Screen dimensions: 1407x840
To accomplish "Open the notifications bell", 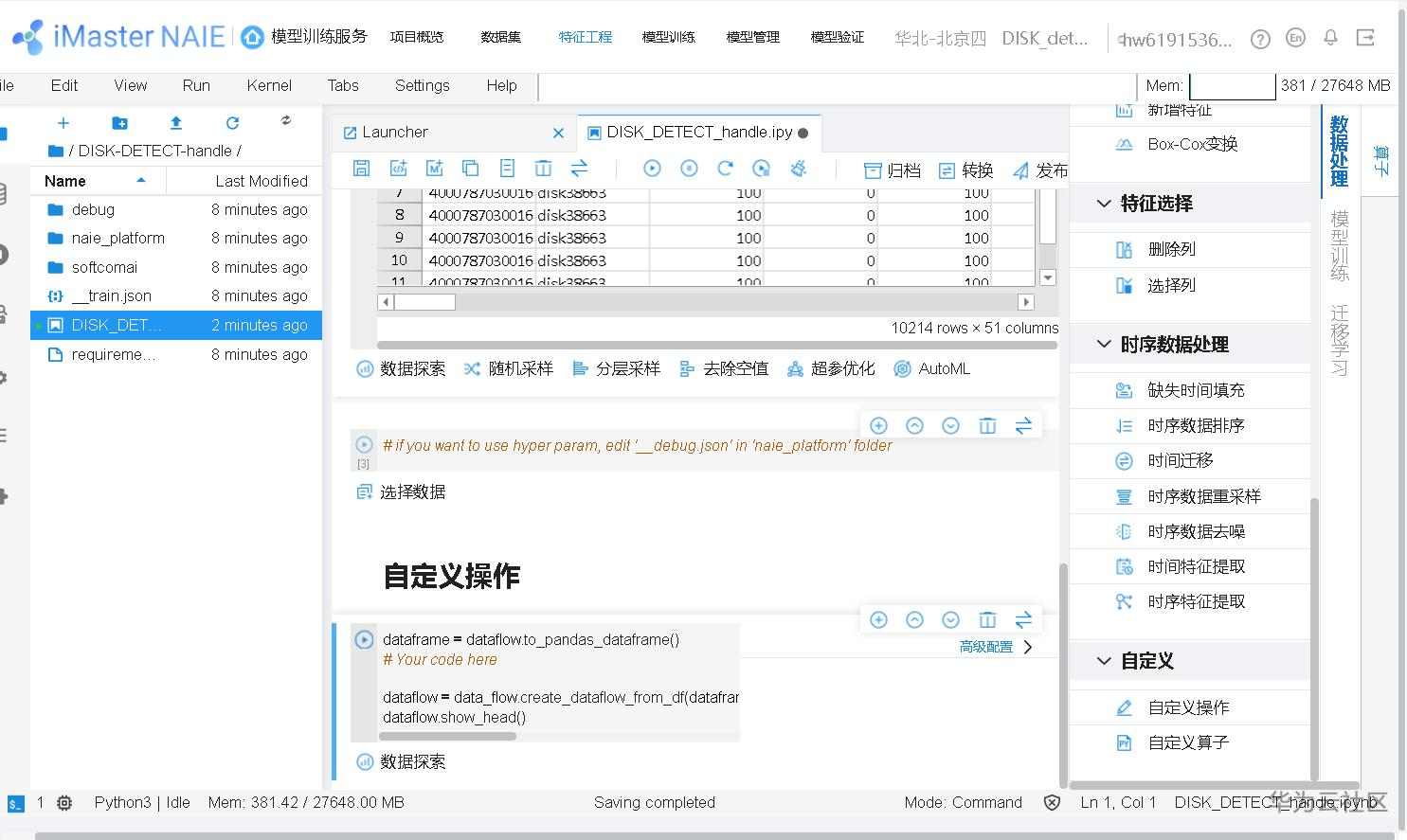I will [1330, 38].
